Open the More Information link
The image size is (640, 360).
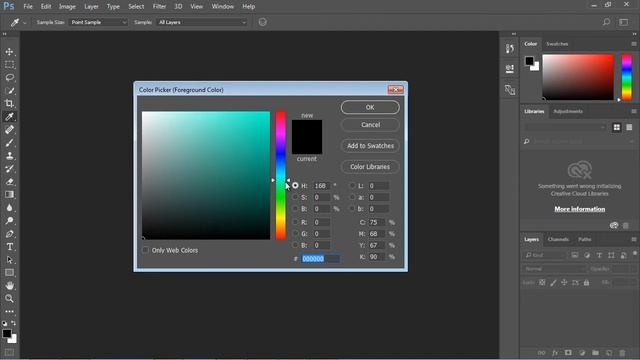580,209
